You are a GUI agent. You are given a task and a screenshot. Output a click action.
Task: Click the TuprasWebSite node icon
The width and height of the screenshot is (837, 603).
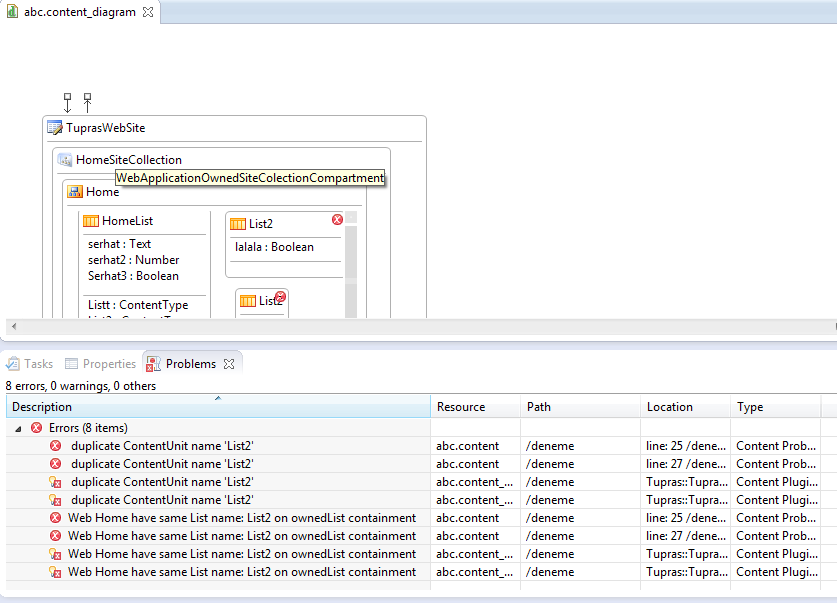click(55, 128)
